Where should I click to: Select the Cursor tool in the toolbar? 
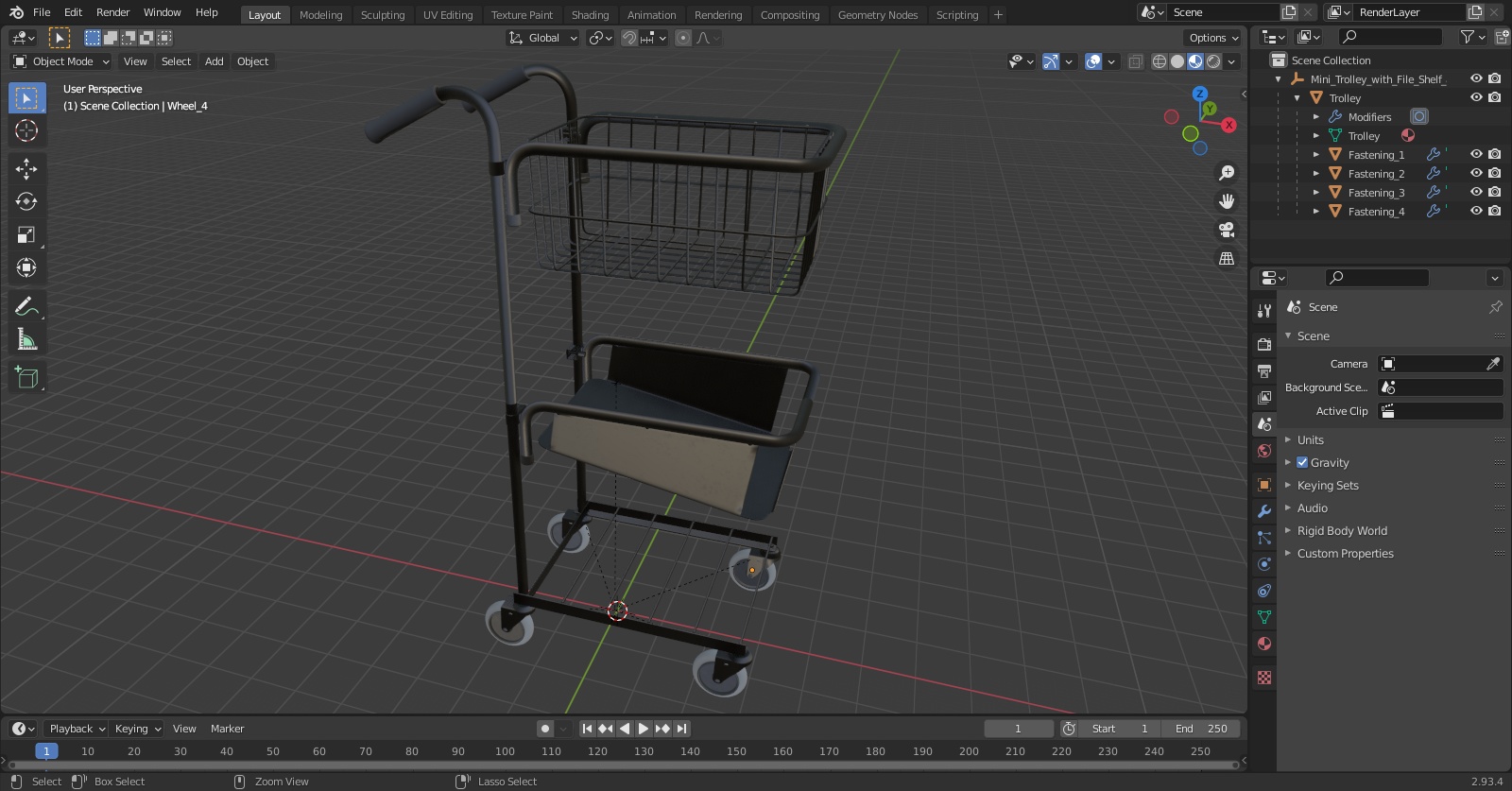(26, 130)
